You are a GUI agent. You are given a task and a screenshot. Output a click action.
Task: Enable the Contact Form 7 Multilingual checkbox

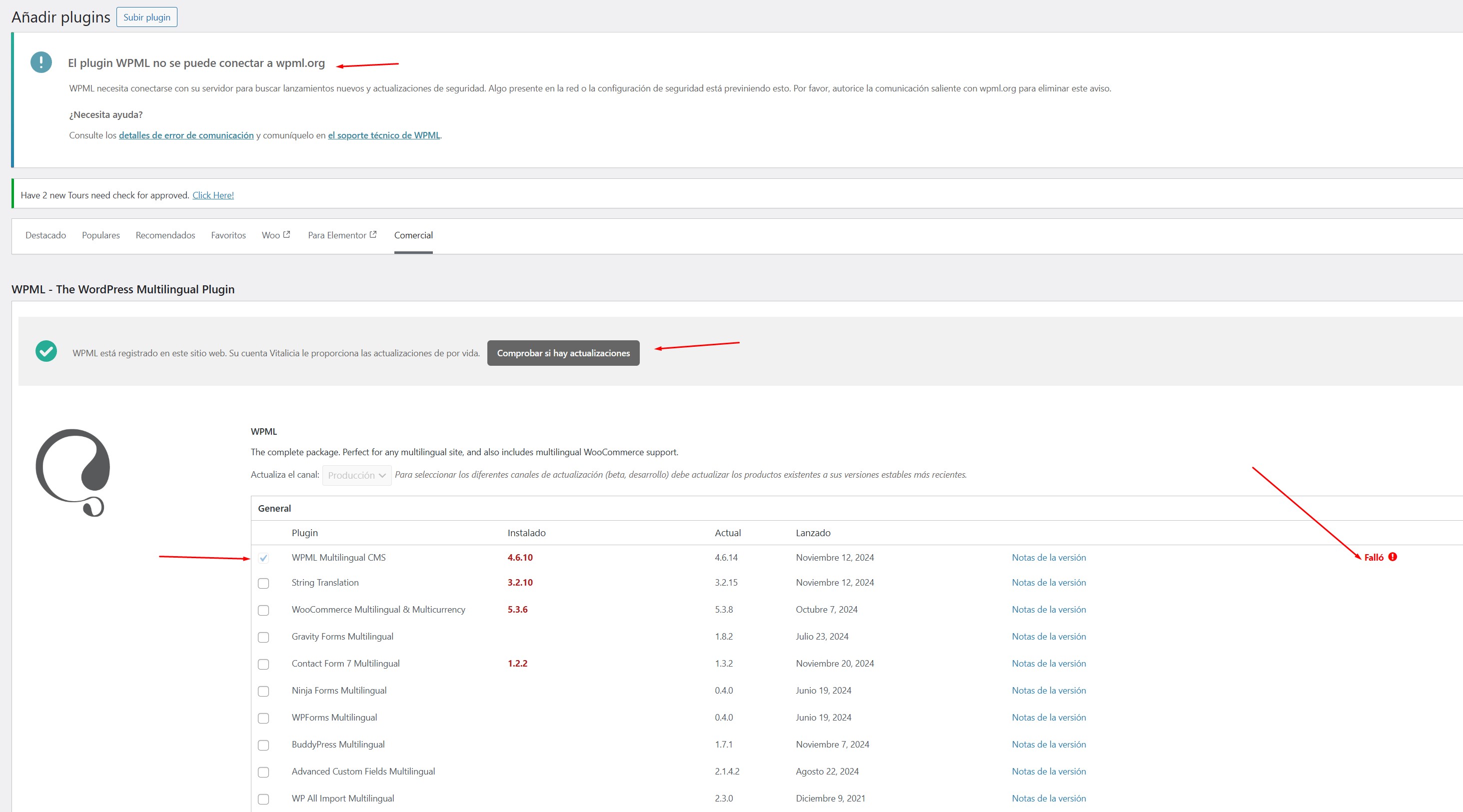263,665
